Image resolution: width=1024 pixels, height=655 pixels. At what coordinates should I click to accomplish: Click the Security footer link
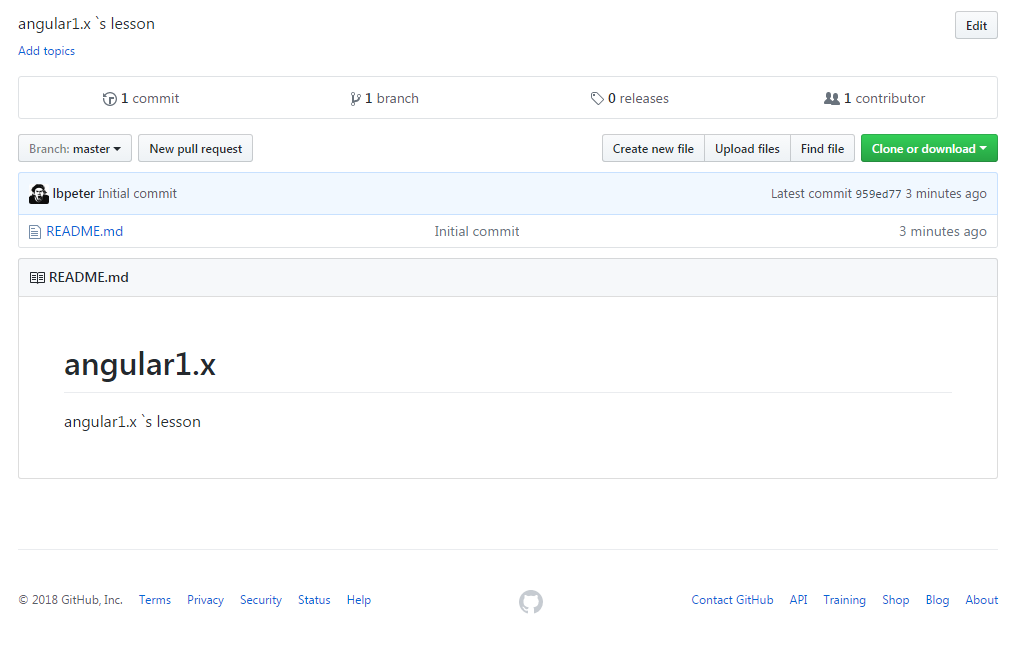(261, 600)
